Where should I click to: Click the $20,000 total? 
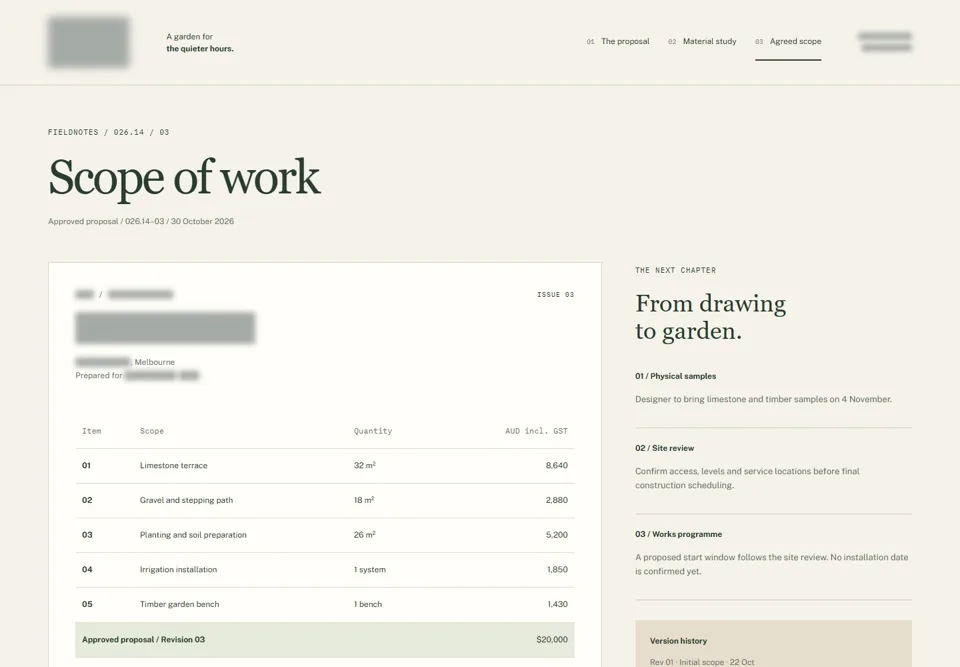click(x=552, y=639)
